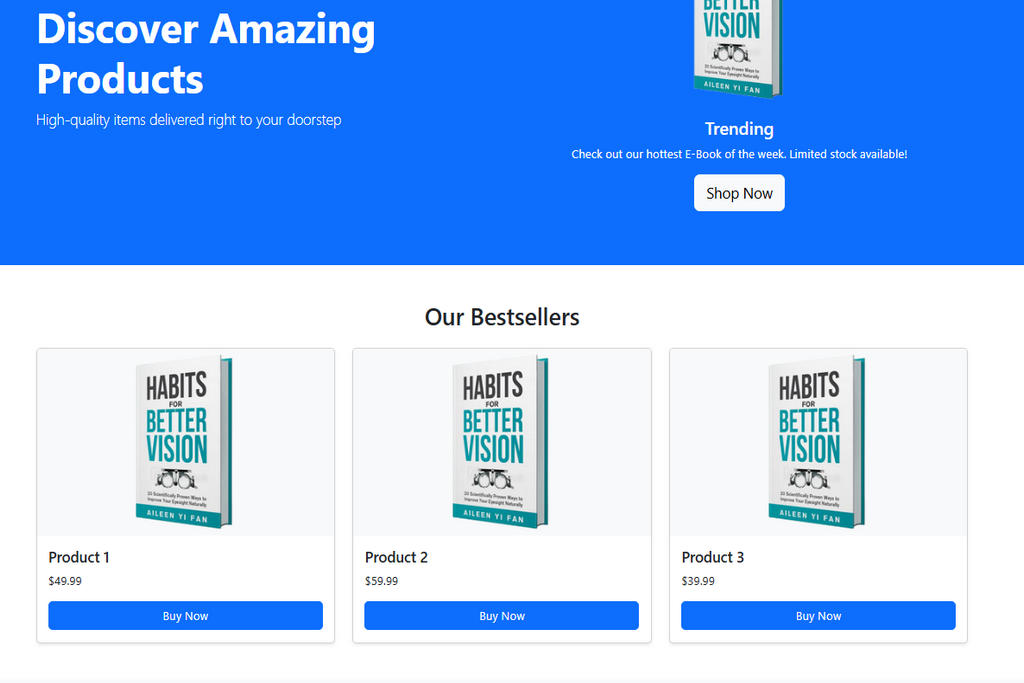
Task: Buy Product 1 with Buy Now
Action: tap(185, 616)
